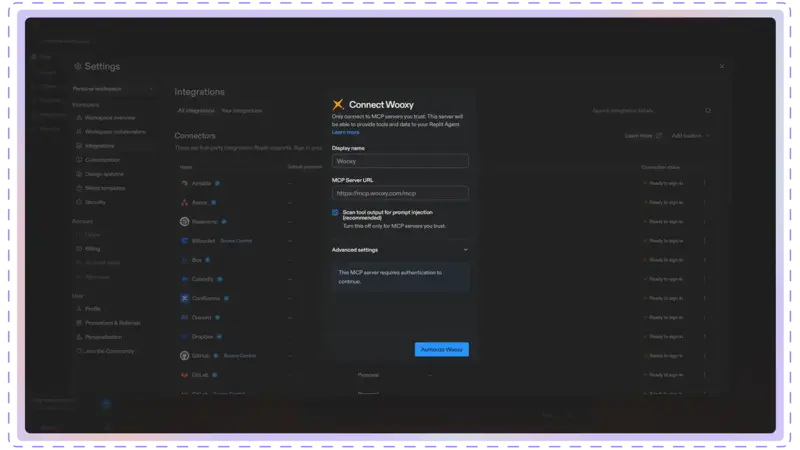Click the Display name input field

pyautogui.click(x=400, y=161)
